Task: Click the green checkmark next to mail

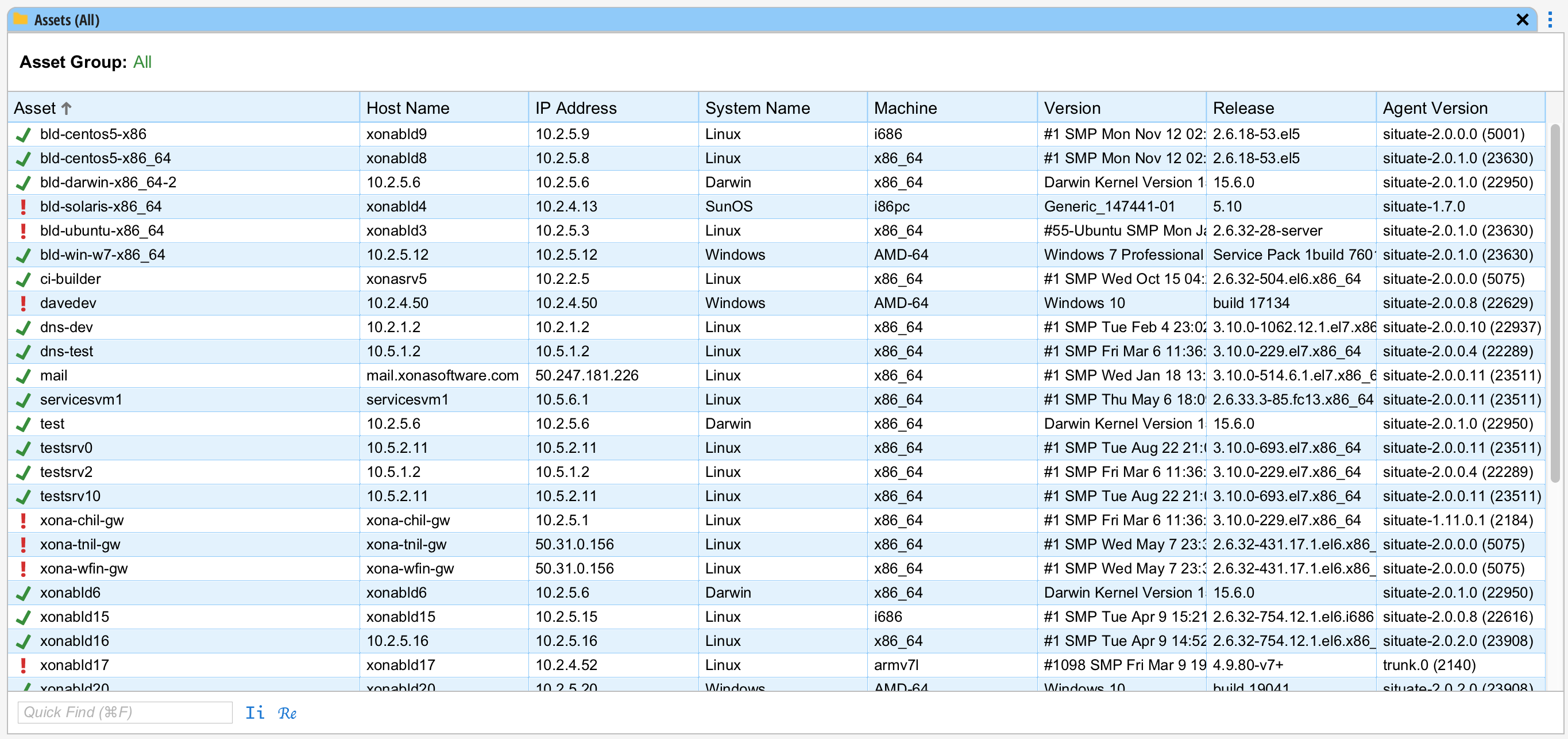Action: 23,375
